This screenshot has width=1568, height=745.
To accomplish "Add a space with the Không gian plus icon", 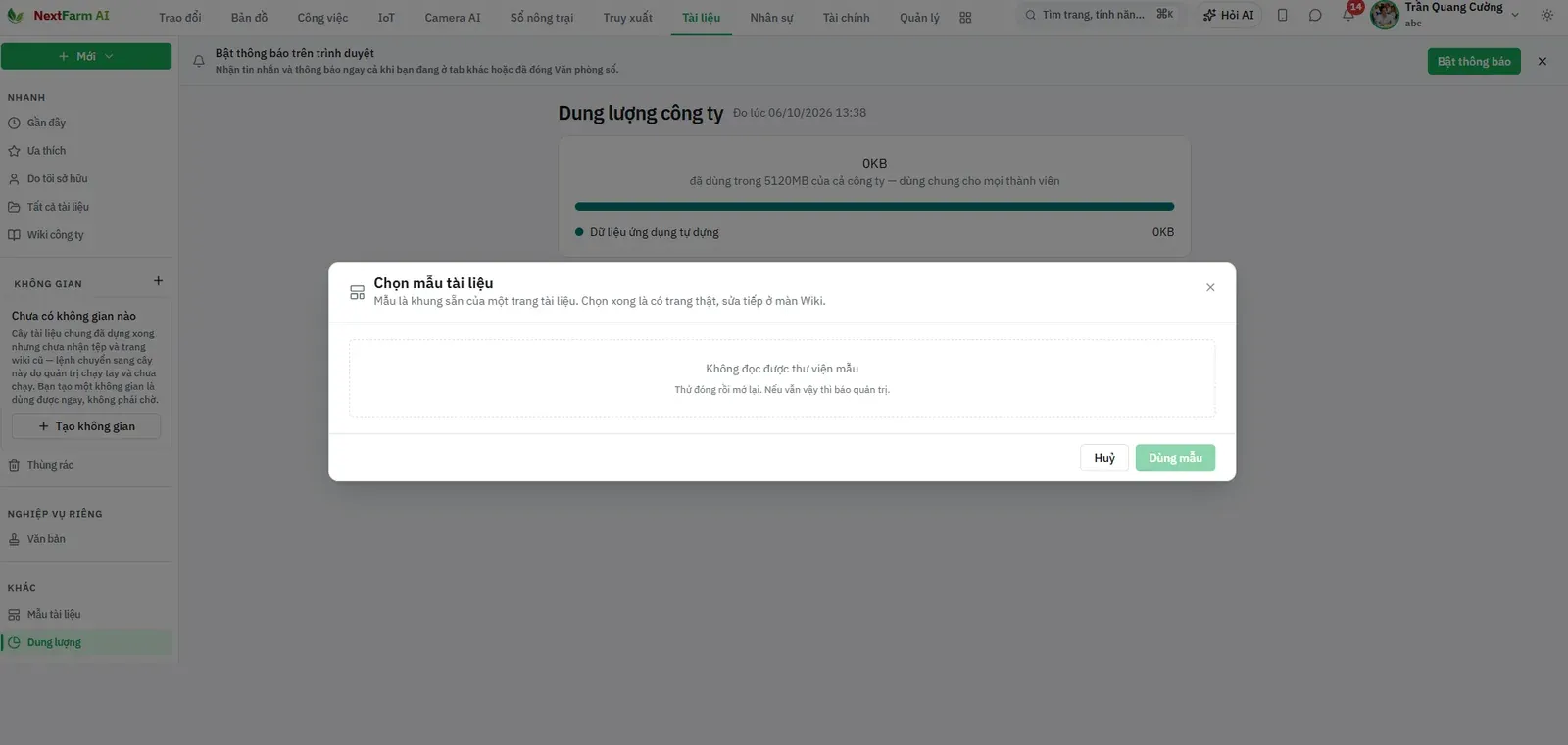I will tap(158, 281).
